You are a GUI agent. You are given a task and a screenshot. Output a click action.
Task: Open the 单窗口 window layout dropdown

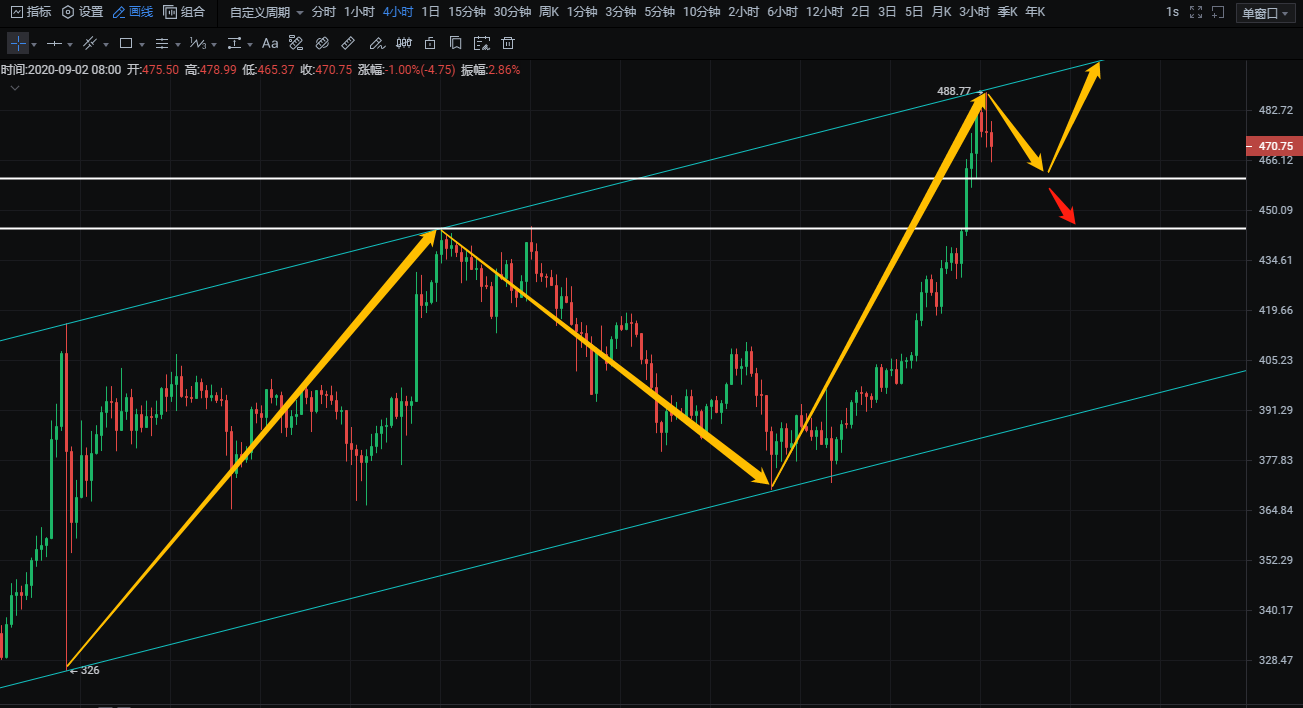click(x=1265, y=13)
